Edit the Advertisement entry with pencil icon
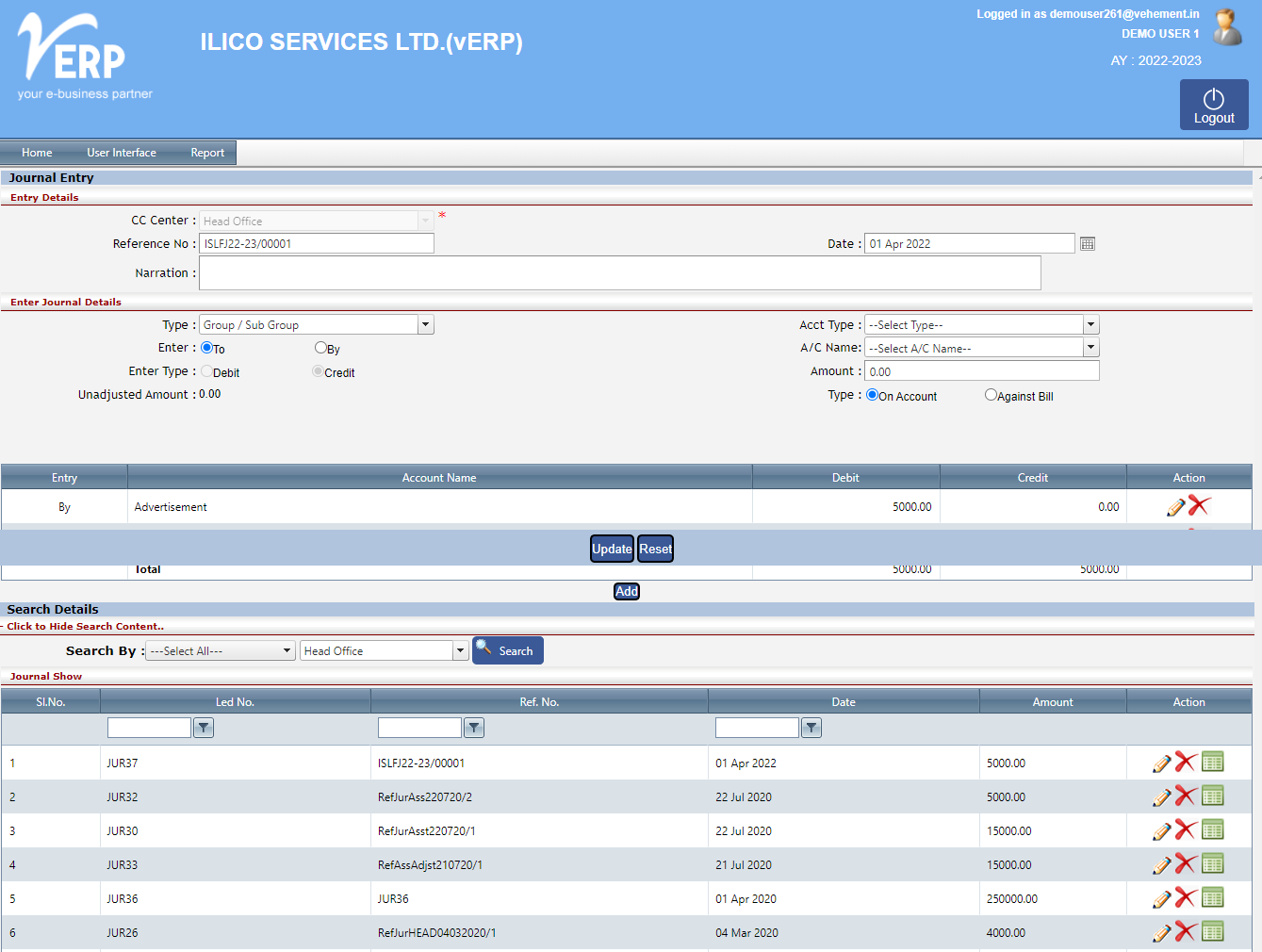The image size is (1262, 952). click(x=1175, y=507)
